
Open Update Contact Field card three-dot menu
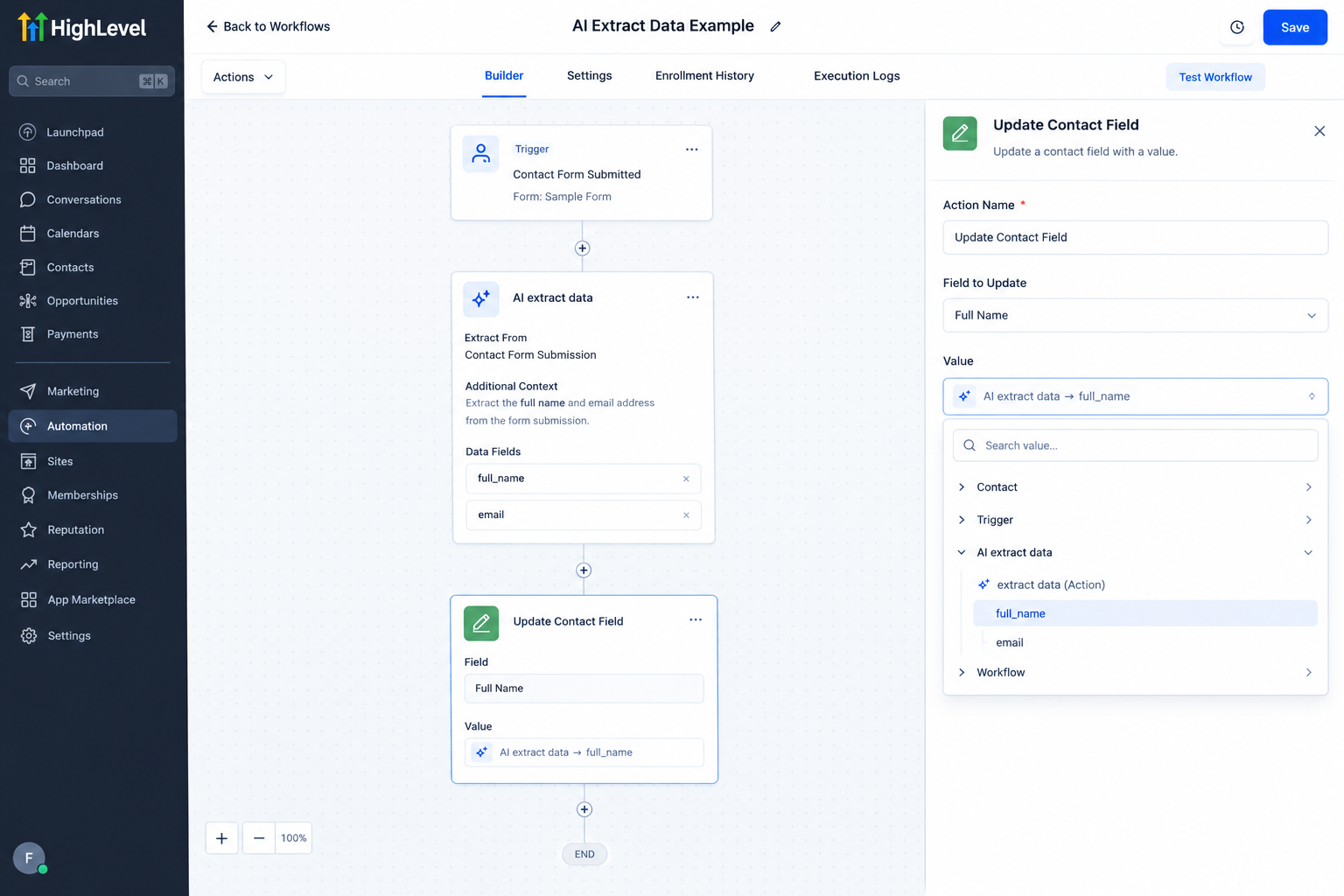click(696, 619)
